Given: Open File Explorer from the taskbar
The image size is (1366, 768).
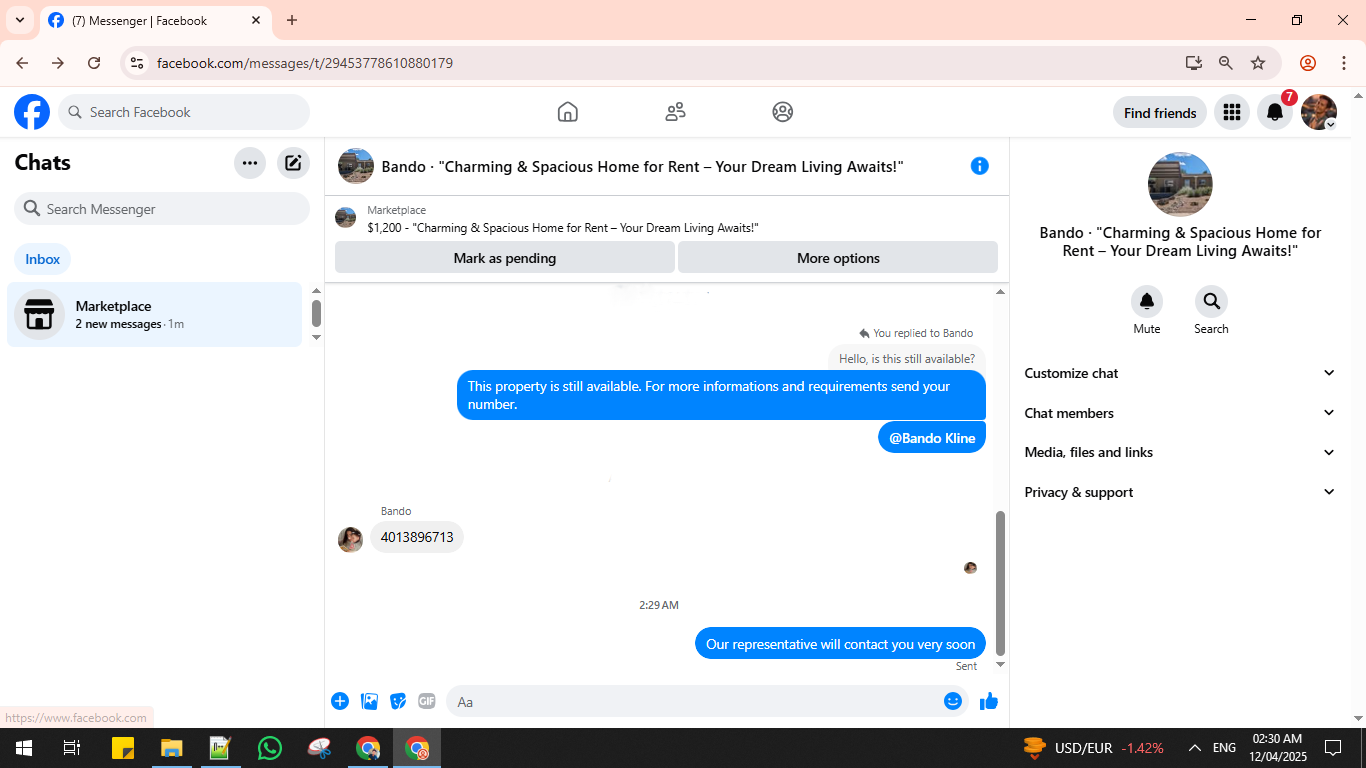Looking at the screenshot, I should pyautogui.click(x=172, y=748).
